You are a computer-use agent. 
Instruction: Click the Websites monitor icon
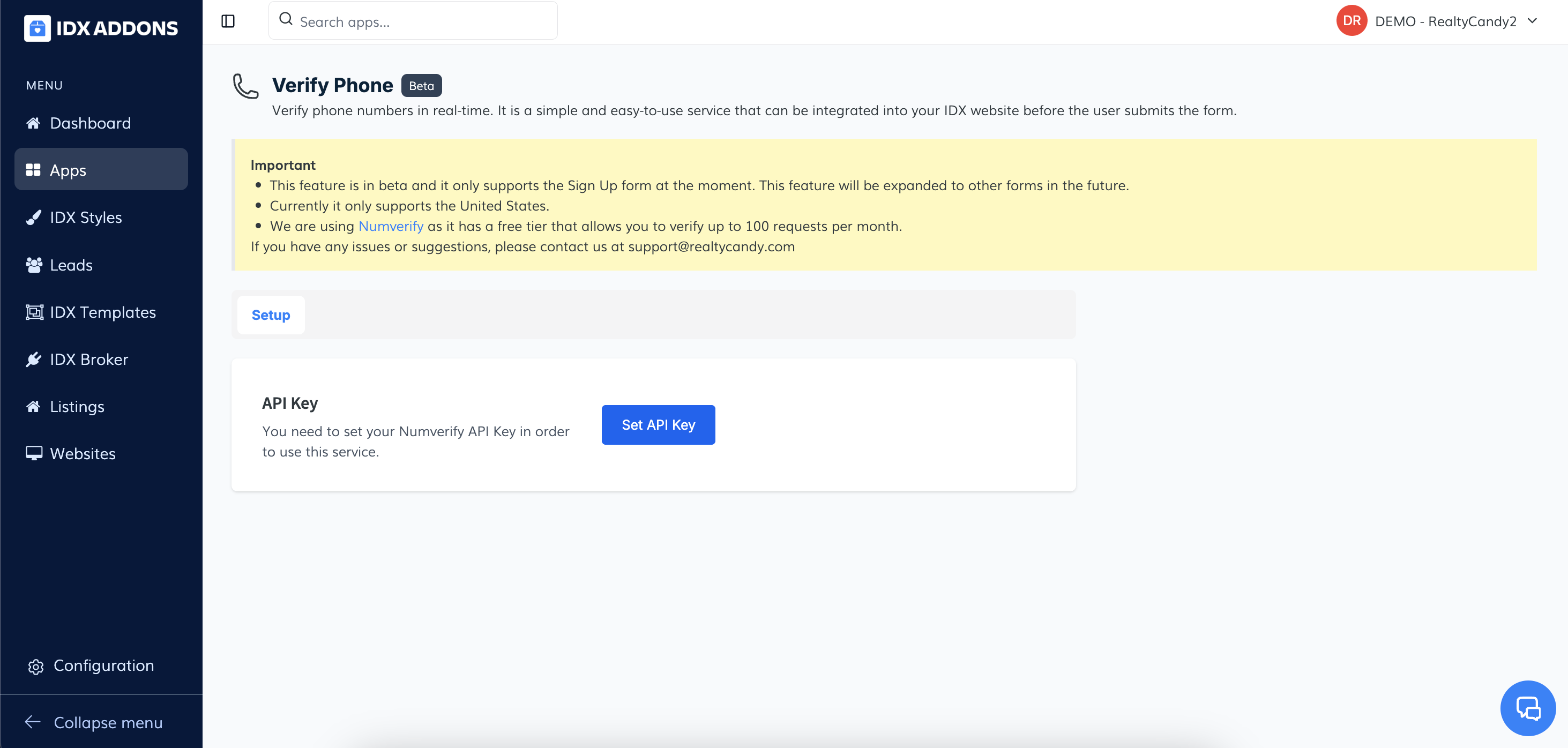34,453
